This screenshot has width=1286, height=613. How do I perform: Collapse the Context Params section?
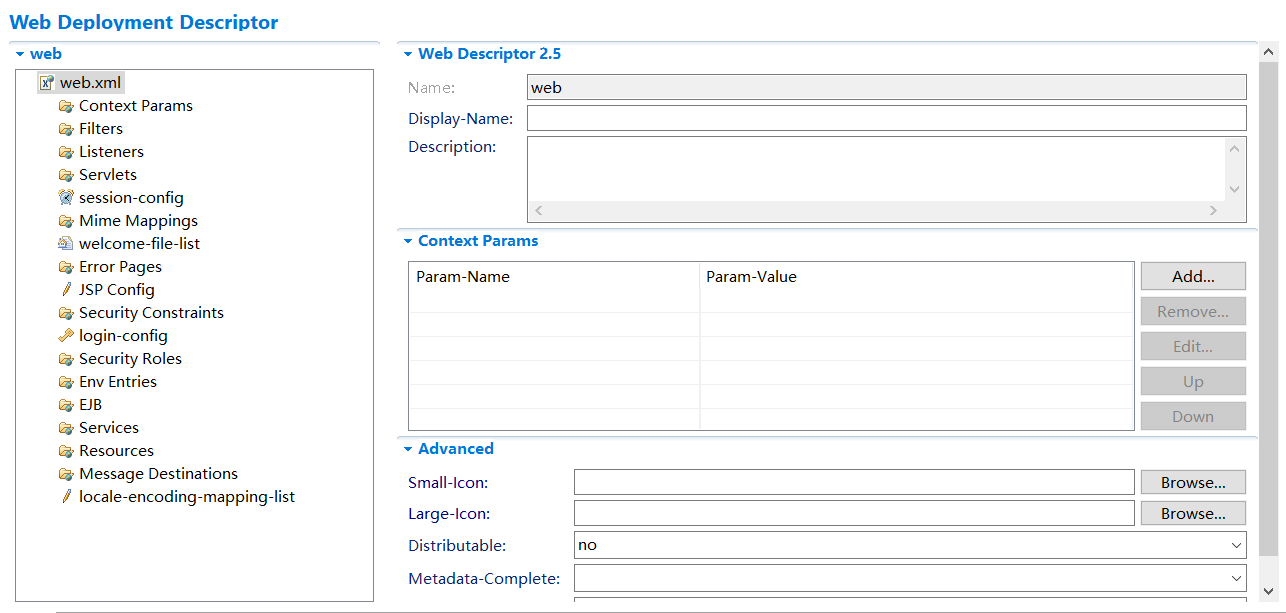[x=408, y=241]
